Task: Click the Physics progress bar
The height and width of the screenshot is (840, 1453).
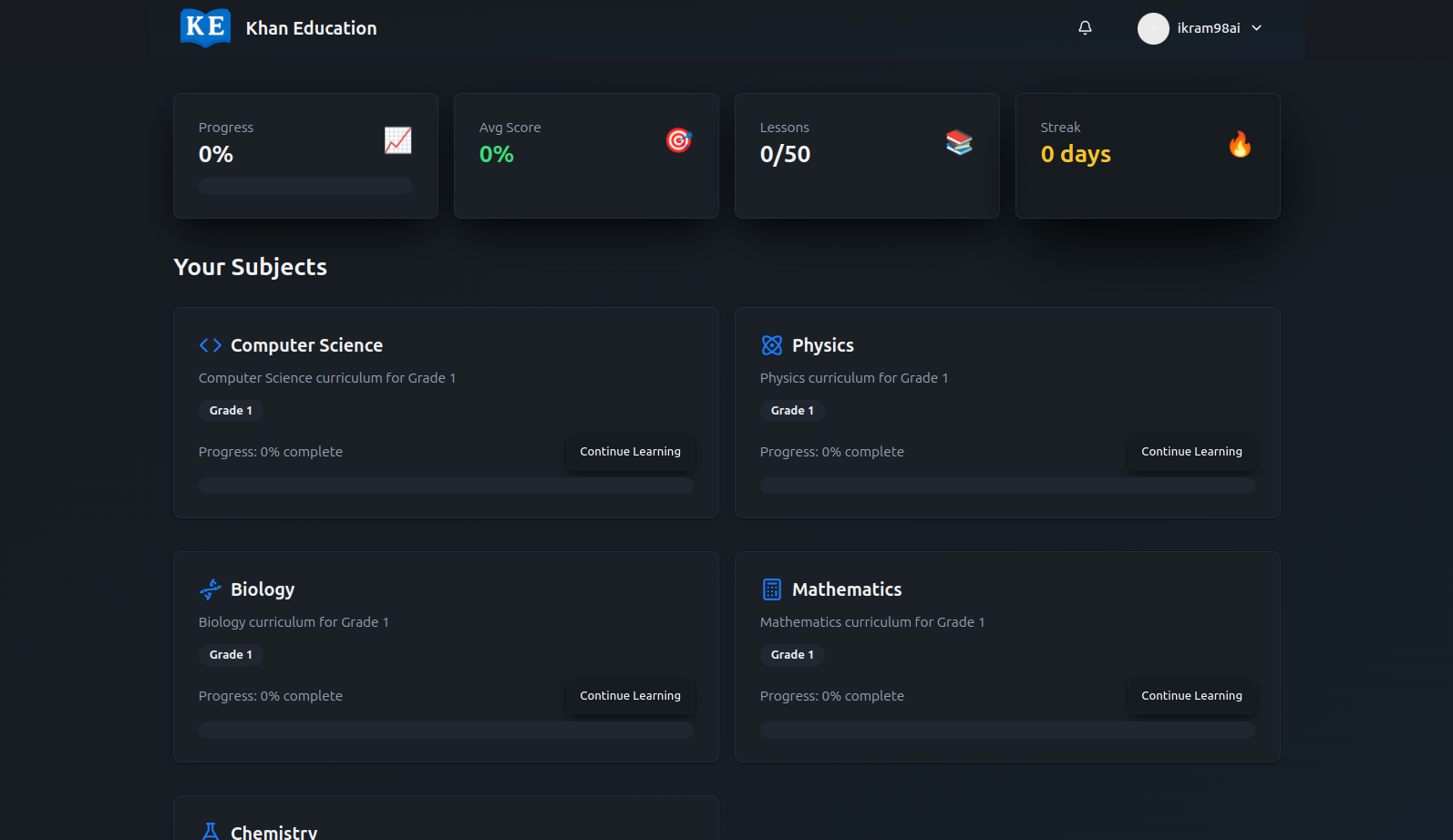Action: tap(1007, 486)
